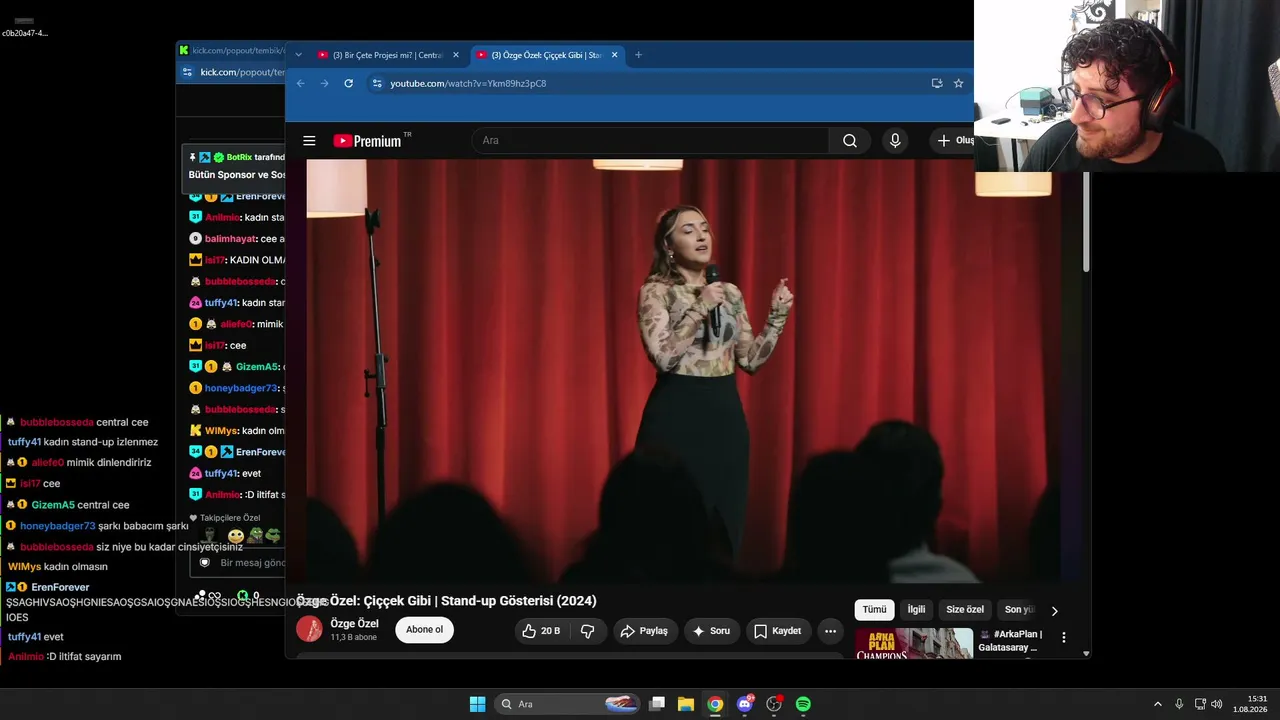Screen dimensions: 1280x720
Task: Select chat user tuffy41 saying evet
Action: pyautogui.click(x=25, y=637)
